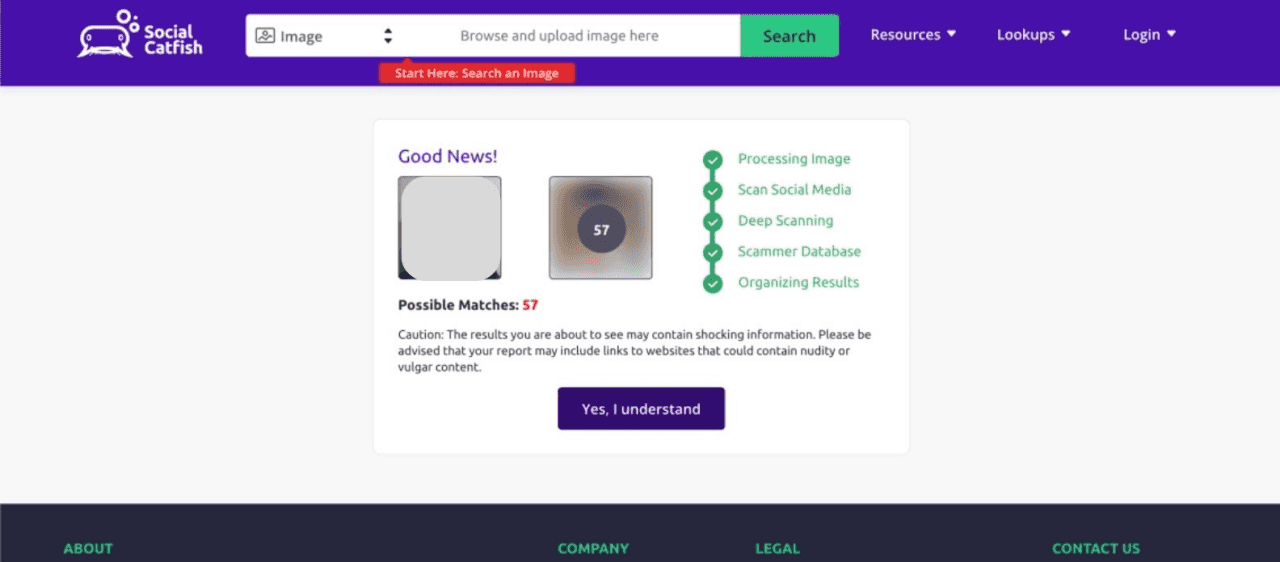
Task: Click the Deep Scanning checkmark icon
Action: (712, 222)
